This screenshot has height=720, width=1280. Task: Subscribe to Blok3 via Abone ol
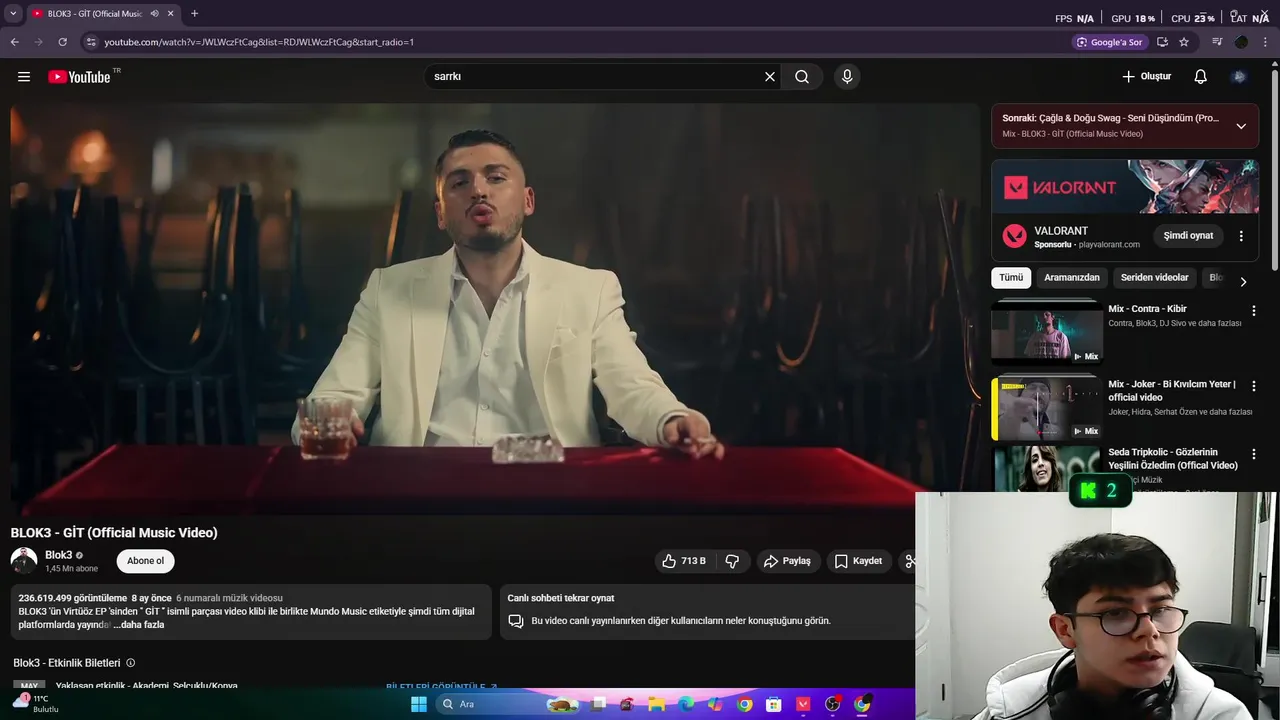tap(145, 561)
